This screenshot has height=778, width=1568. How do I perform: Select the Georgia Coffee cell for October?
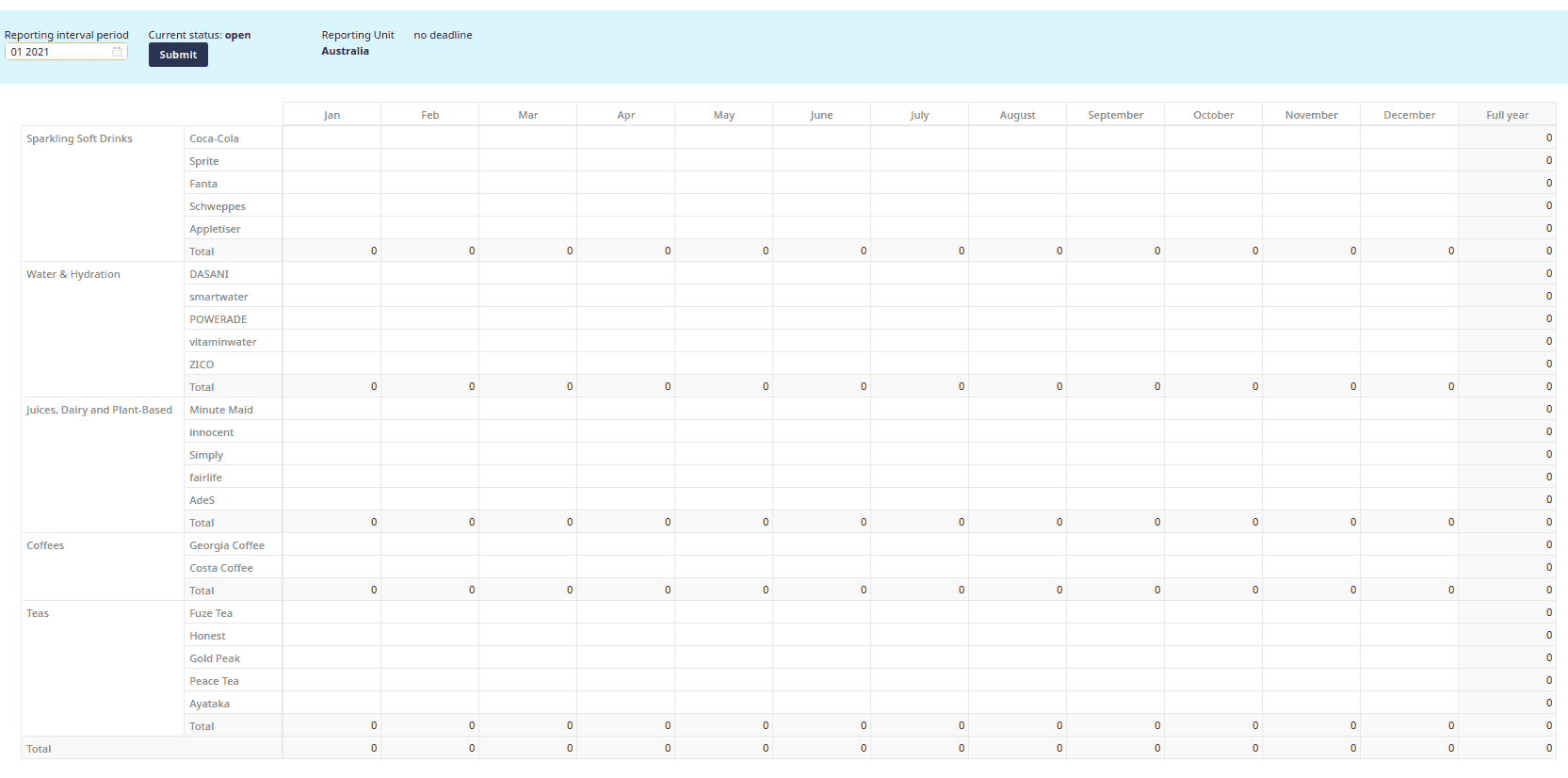(1213, 544)
